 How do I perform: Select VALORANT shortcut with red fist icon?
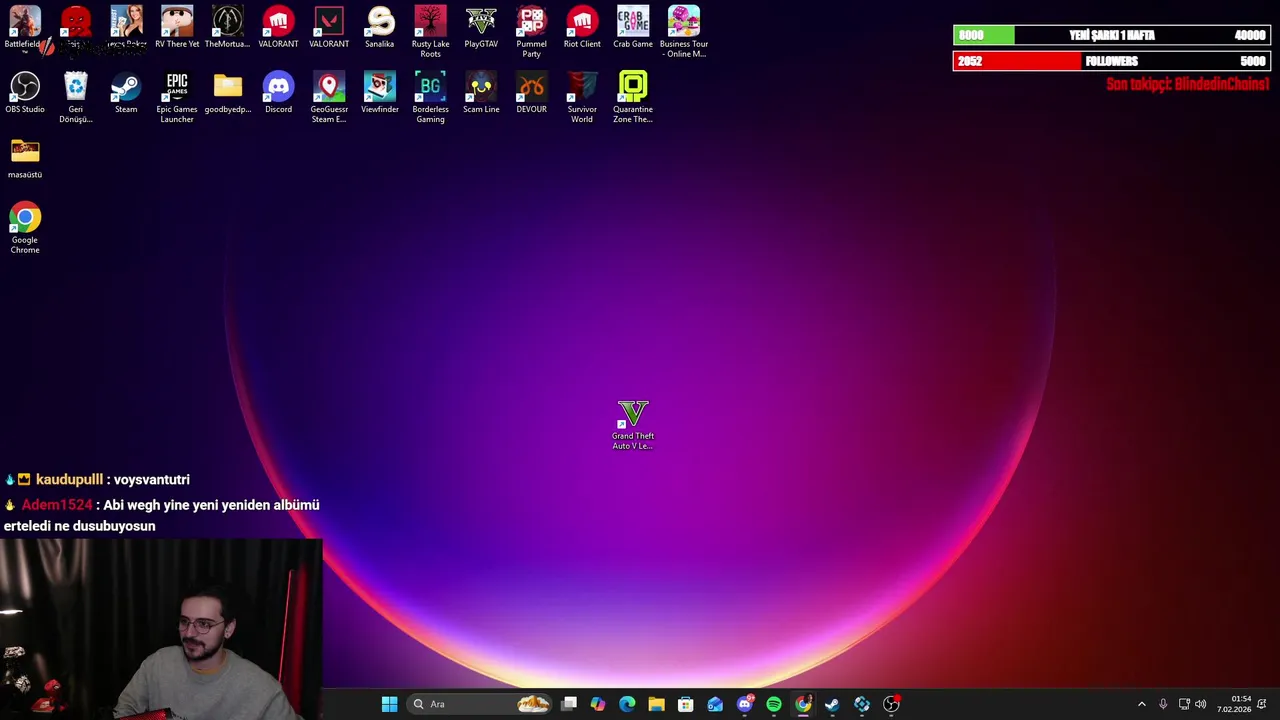(x=278, y=28)
